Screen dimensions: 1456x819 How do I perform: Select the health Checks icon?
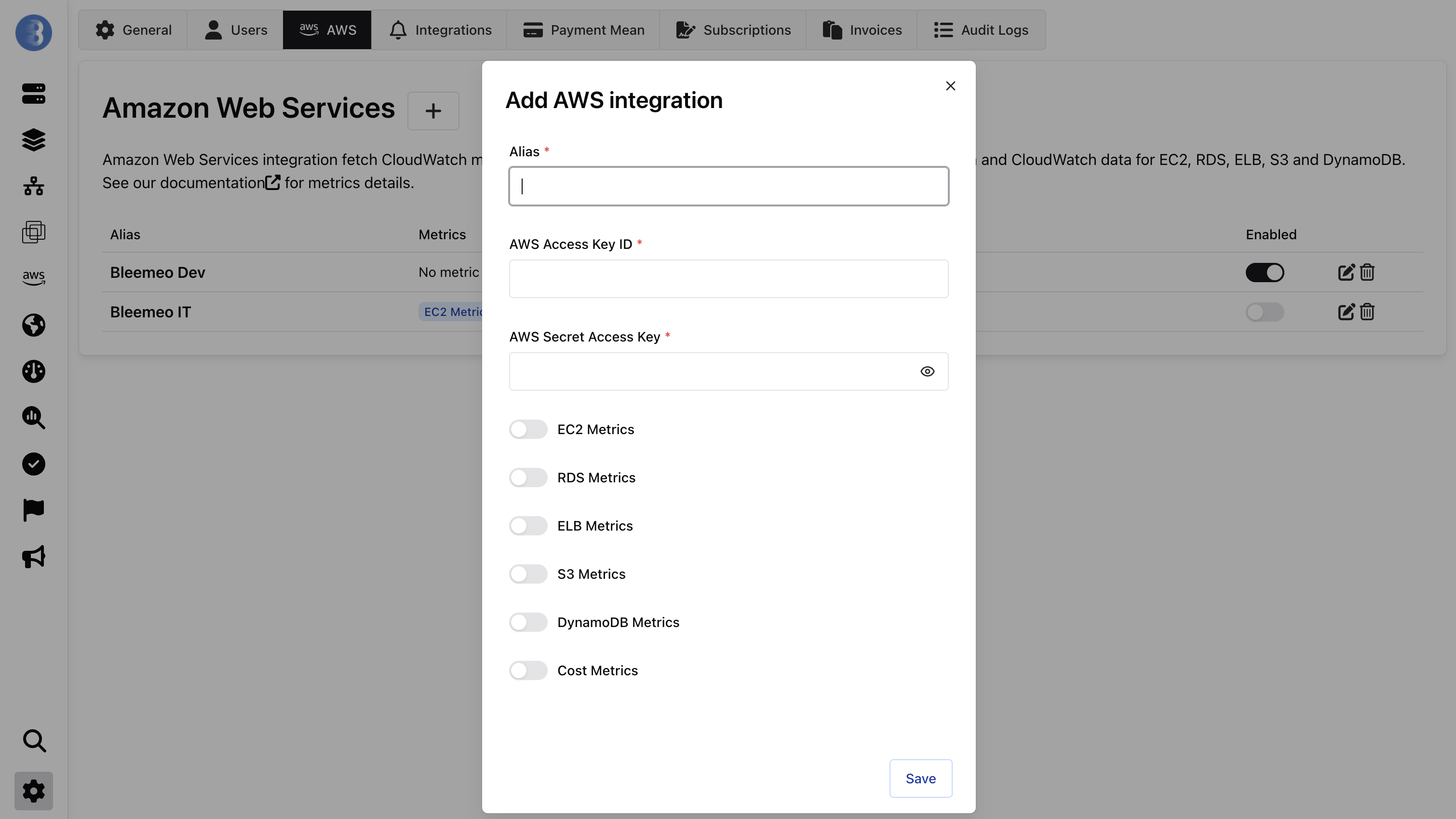(x=33, y=464)
